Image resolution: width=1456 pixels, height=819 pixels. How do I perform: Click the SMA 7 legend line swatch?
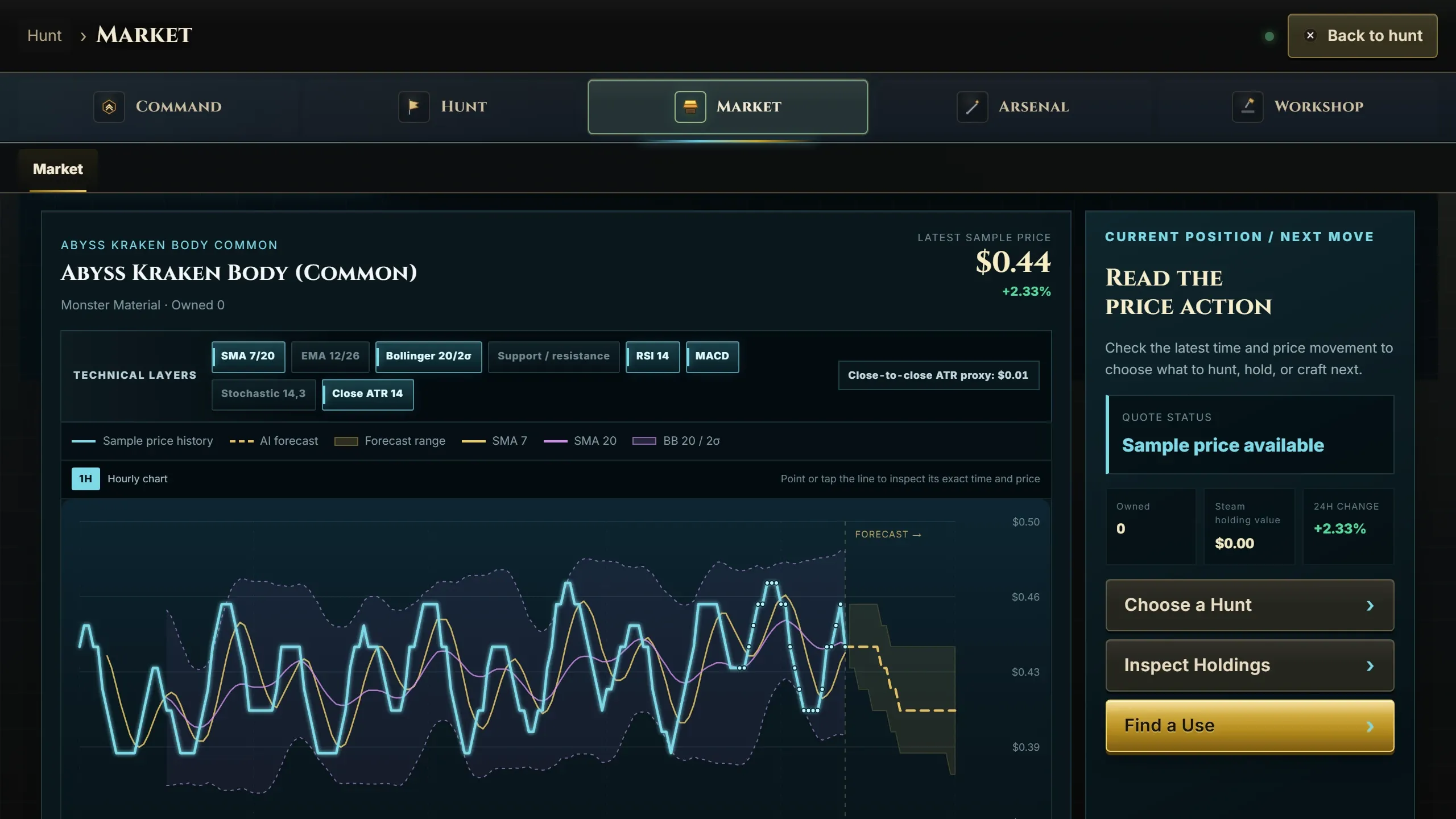[473, 441]
